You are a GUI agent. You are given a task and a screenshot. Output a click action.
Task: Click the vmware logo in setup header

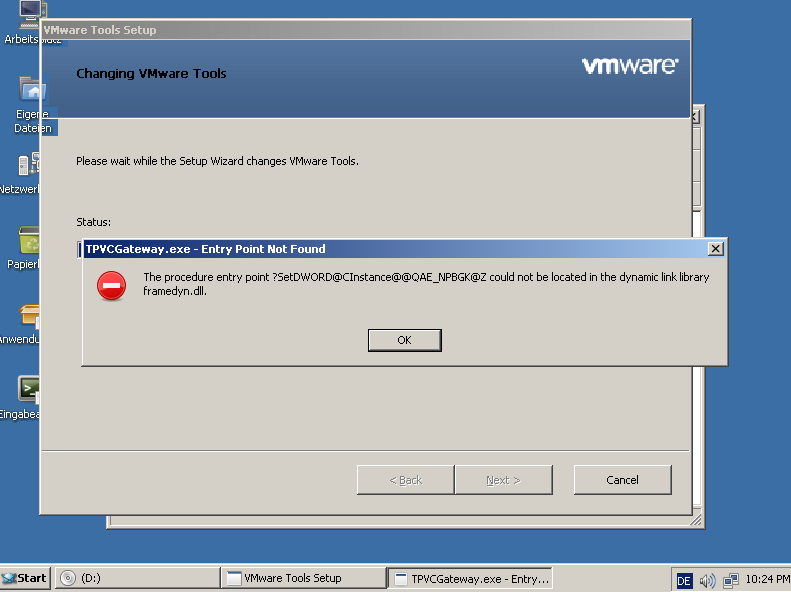[630, 66]
